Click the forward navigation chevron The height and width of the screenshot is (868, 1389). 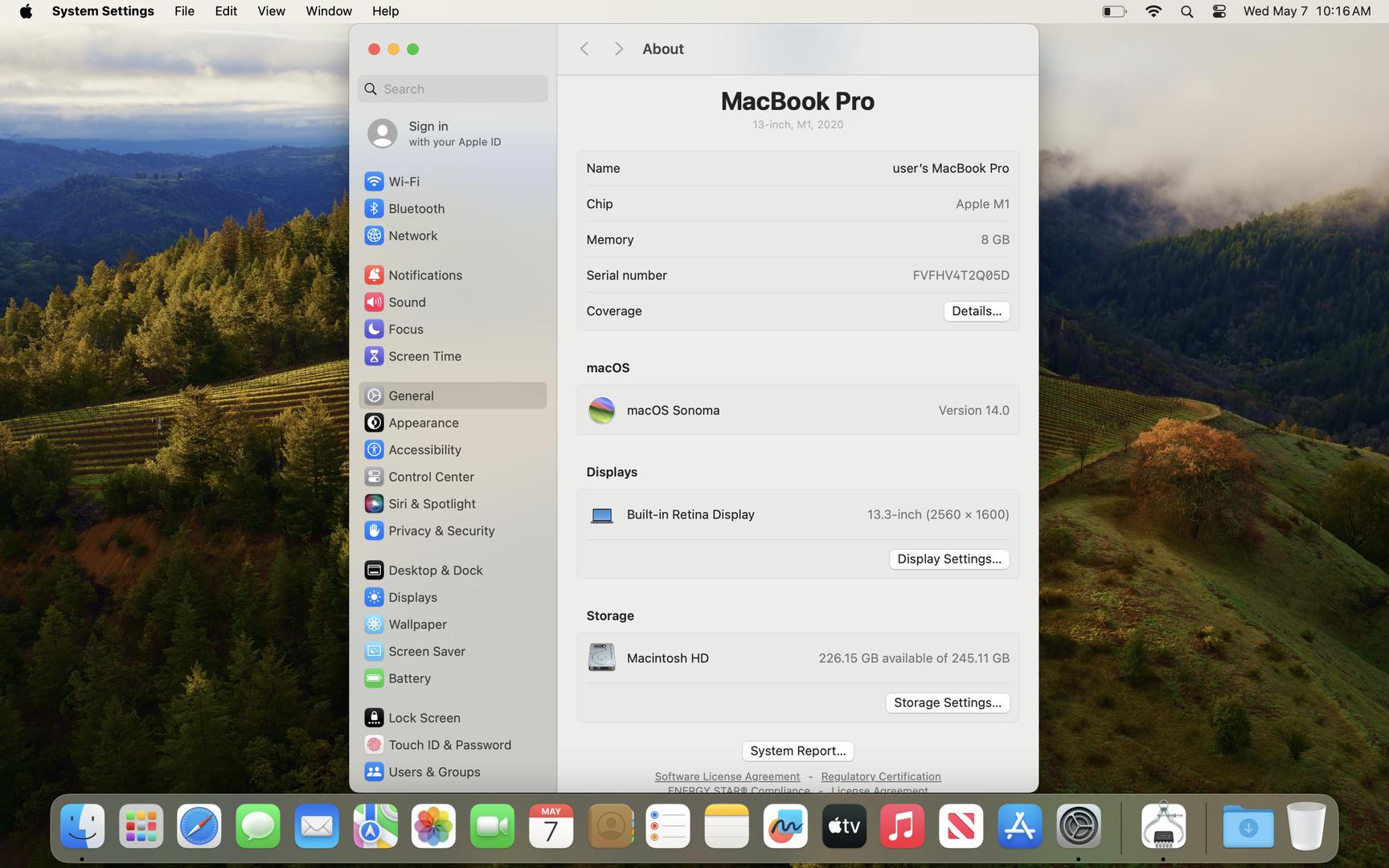pyautogui.click(x=618, y=49)
